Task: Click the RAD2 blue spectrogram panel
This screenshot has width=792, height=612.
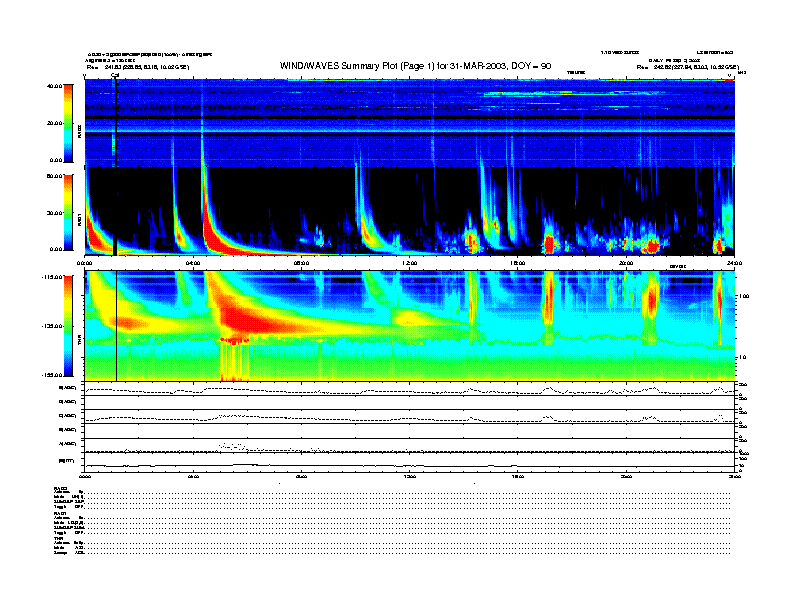Action: point(410,123)
